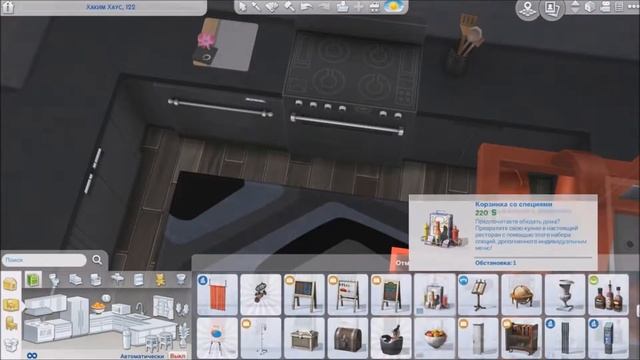Pick the podium menu stand thumbnail

(x=478, y=295)
